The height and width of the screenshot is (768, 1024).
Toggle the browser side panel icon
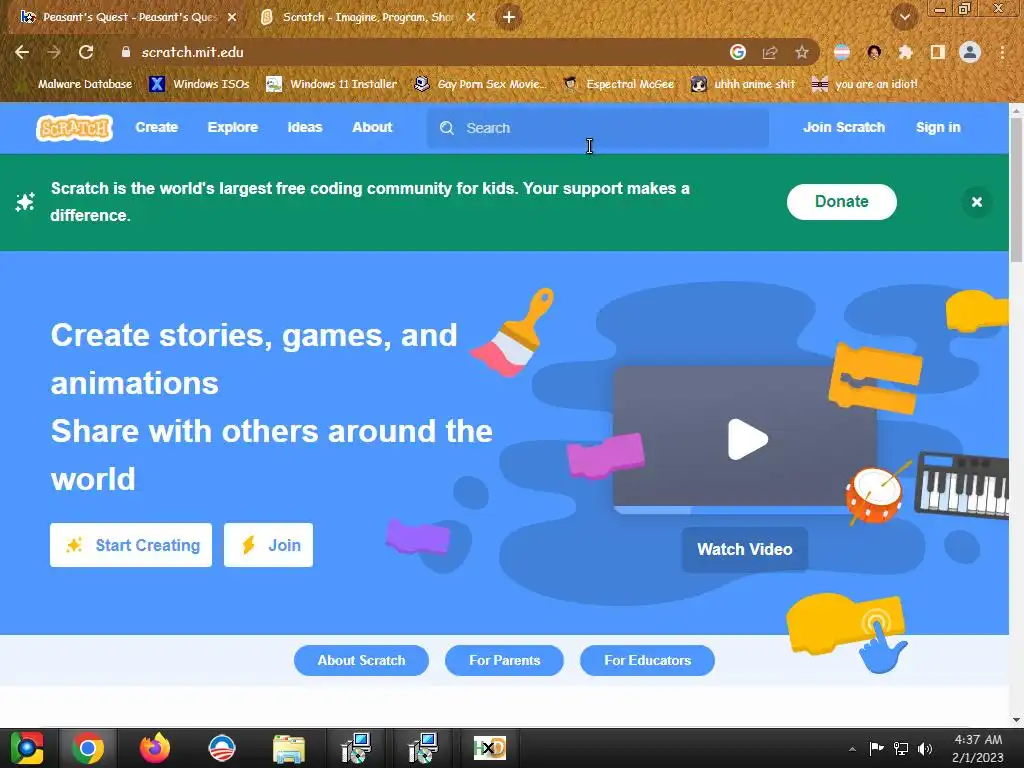tap(938, 52)
